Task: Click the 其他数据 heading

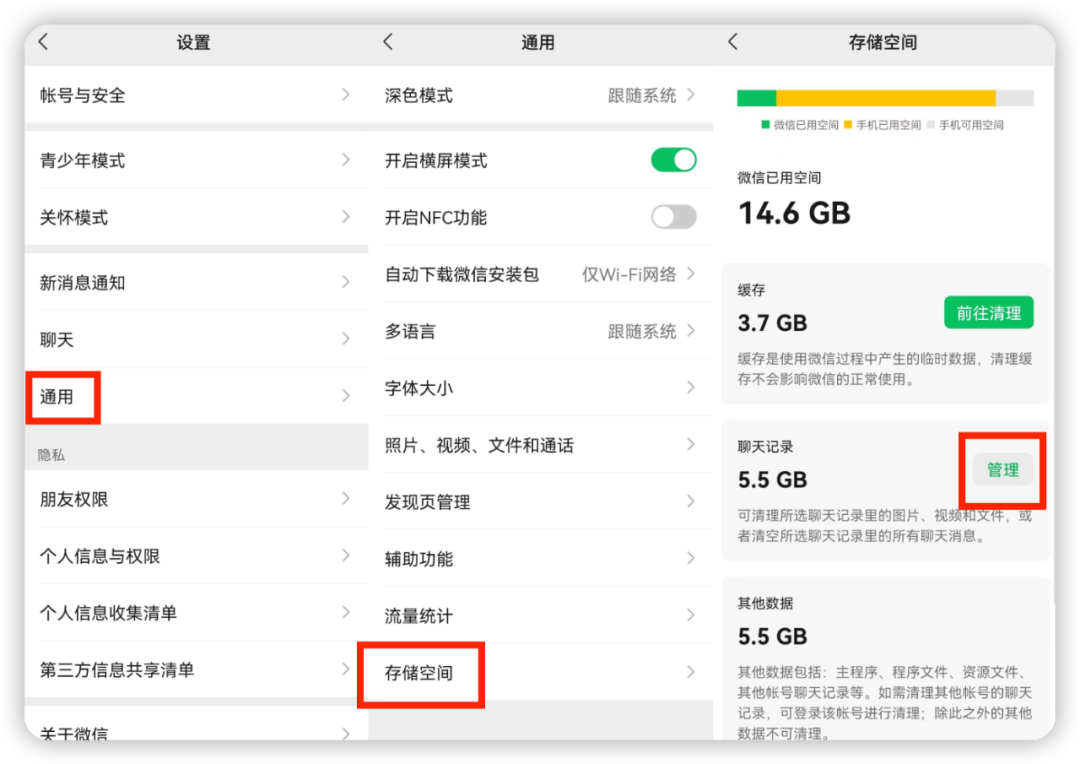Action: pyautogui.click(x=765, y=603)
